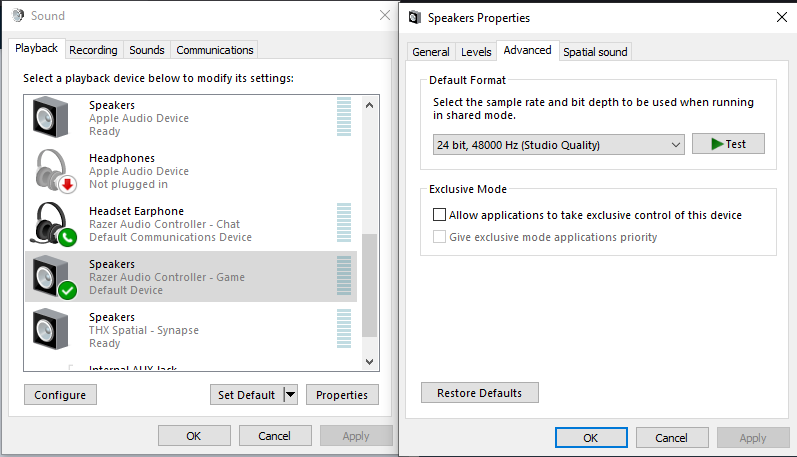
Task: Toggle give exclusive mode applications priority
Action: [439, 237]
